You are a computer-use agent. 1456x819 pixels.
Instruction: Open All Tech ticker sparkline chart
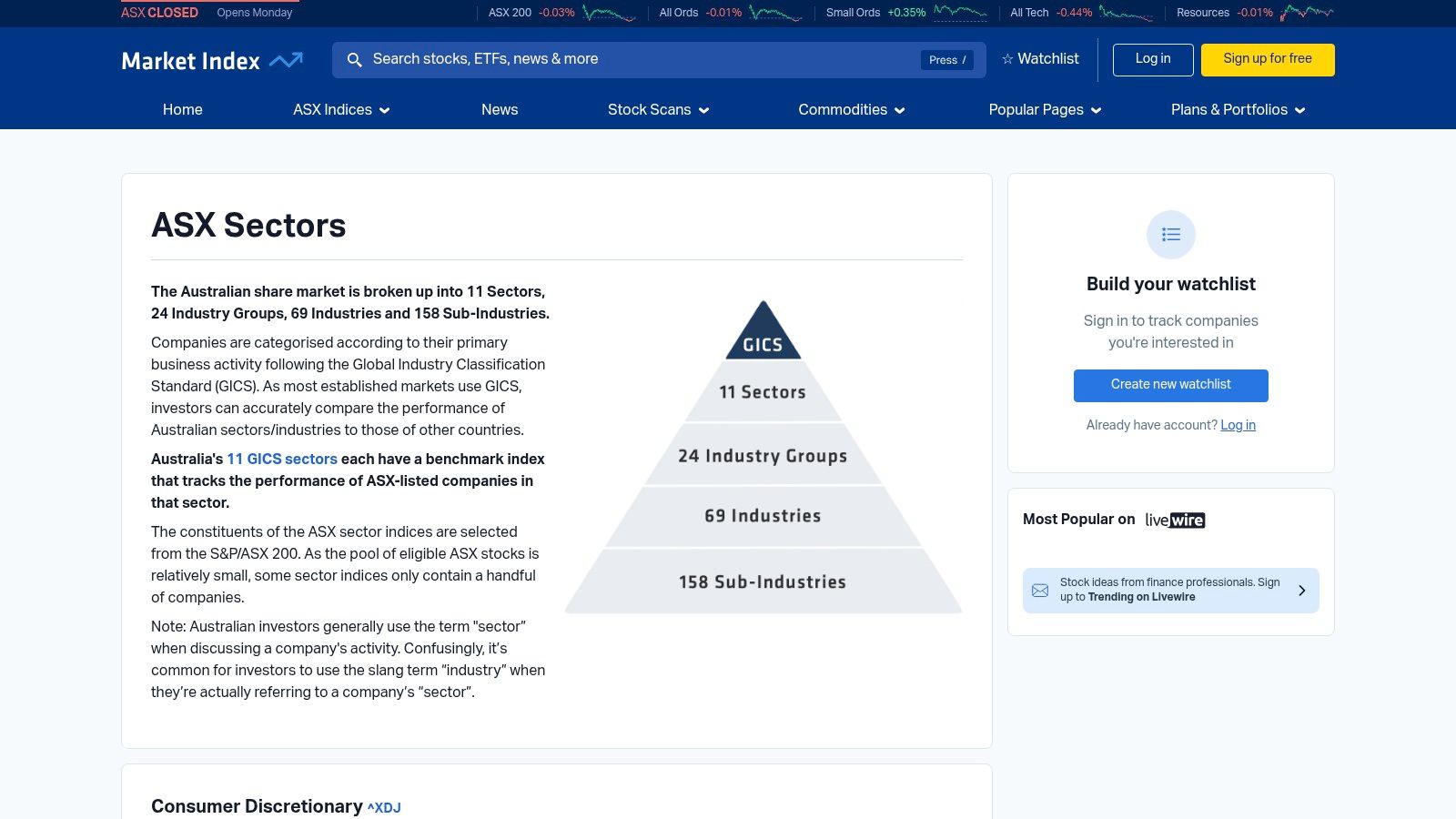1126,13
